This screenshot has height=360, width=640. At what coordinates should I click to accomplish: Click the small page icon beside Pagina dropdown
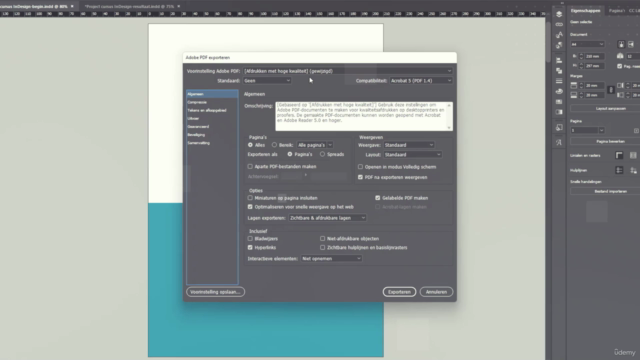click(x=636, y=131)
